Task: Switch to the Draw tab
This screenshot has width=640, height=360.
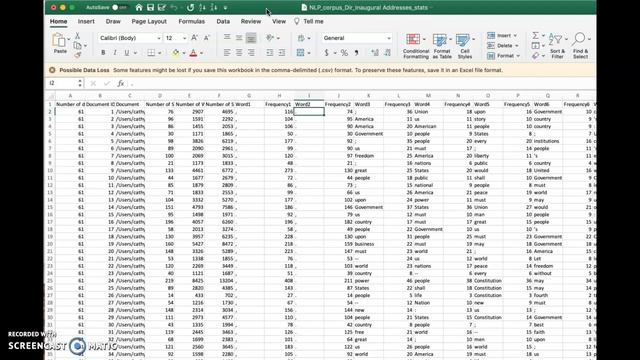Action: point(113,21)
